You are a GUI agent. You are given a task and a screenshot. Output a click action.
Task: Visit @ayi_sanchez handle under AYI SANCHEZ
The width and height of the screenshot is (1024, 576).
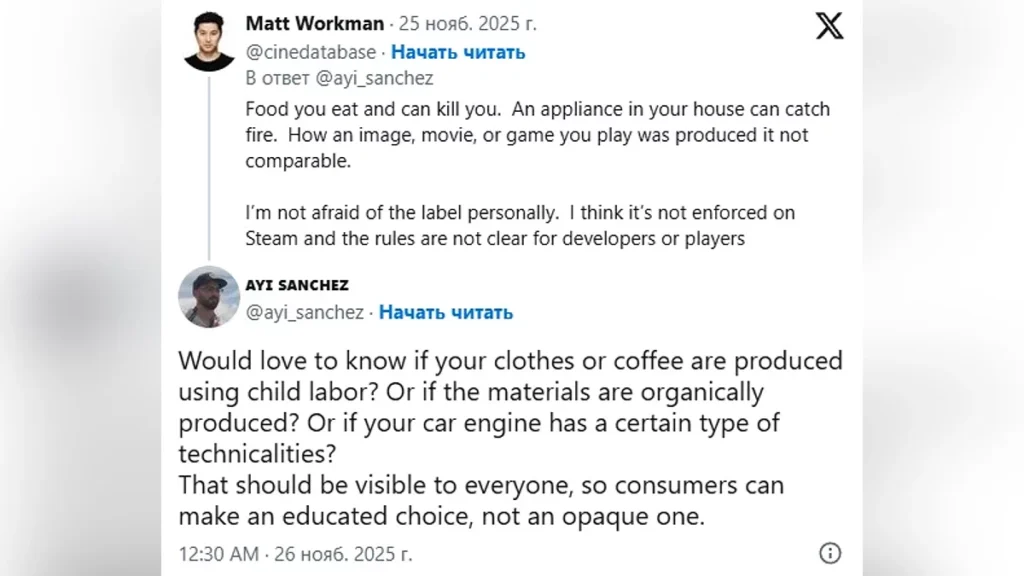pyautogui.click(x=305, y=312)
